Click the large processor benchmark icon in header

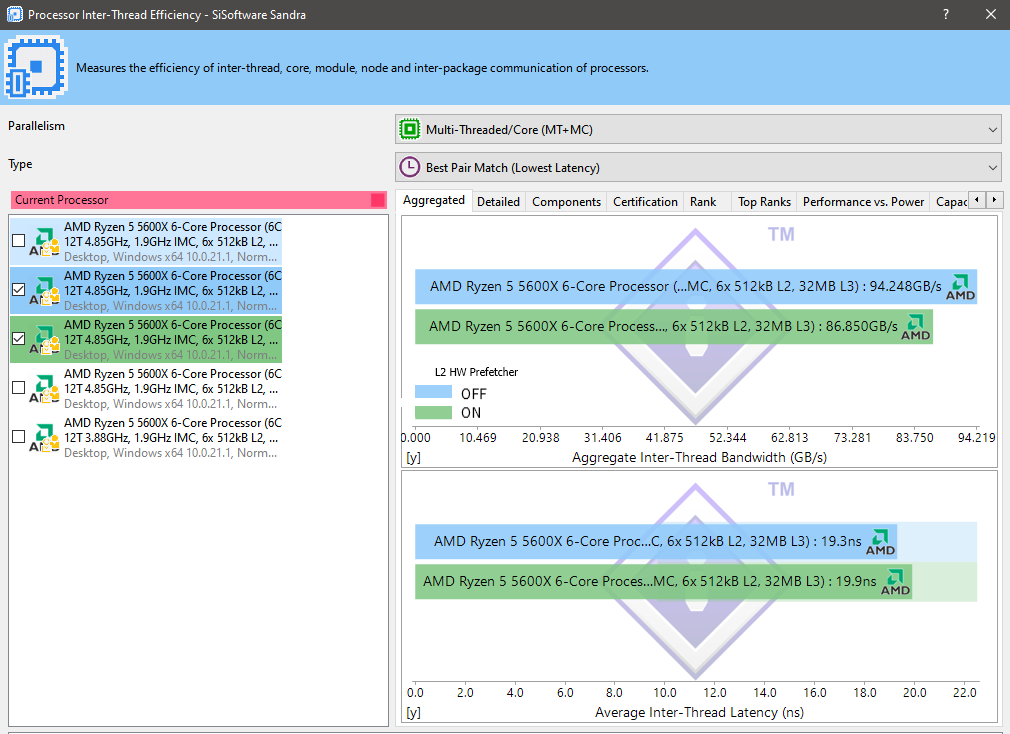coord(36,67)
